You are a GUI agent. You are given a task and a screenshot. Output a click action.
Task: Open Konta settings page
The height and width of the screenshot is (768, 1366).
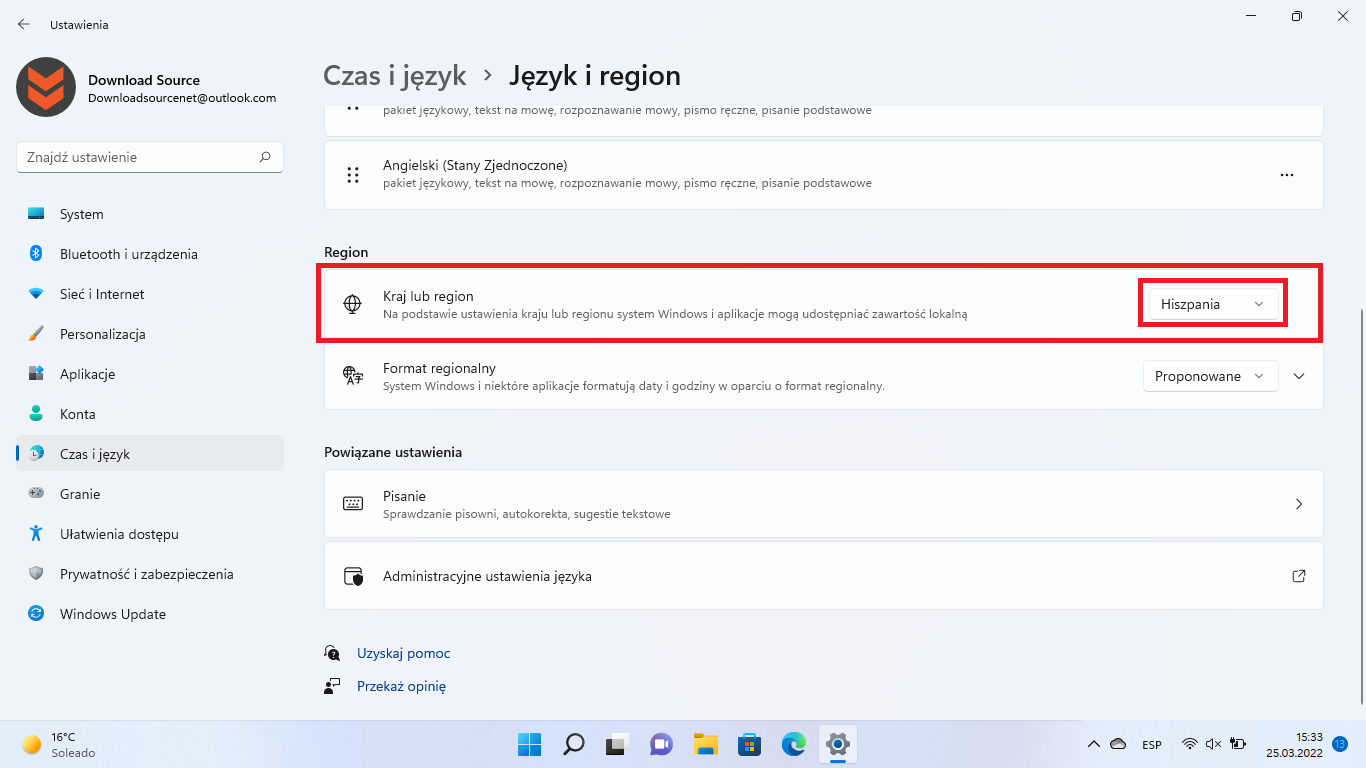(x=150, y=414)
